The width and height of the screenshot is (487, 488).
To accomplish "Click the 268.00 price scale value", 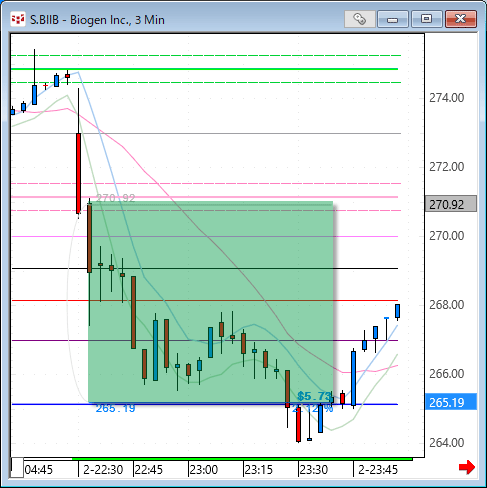I will pos(446,305).
